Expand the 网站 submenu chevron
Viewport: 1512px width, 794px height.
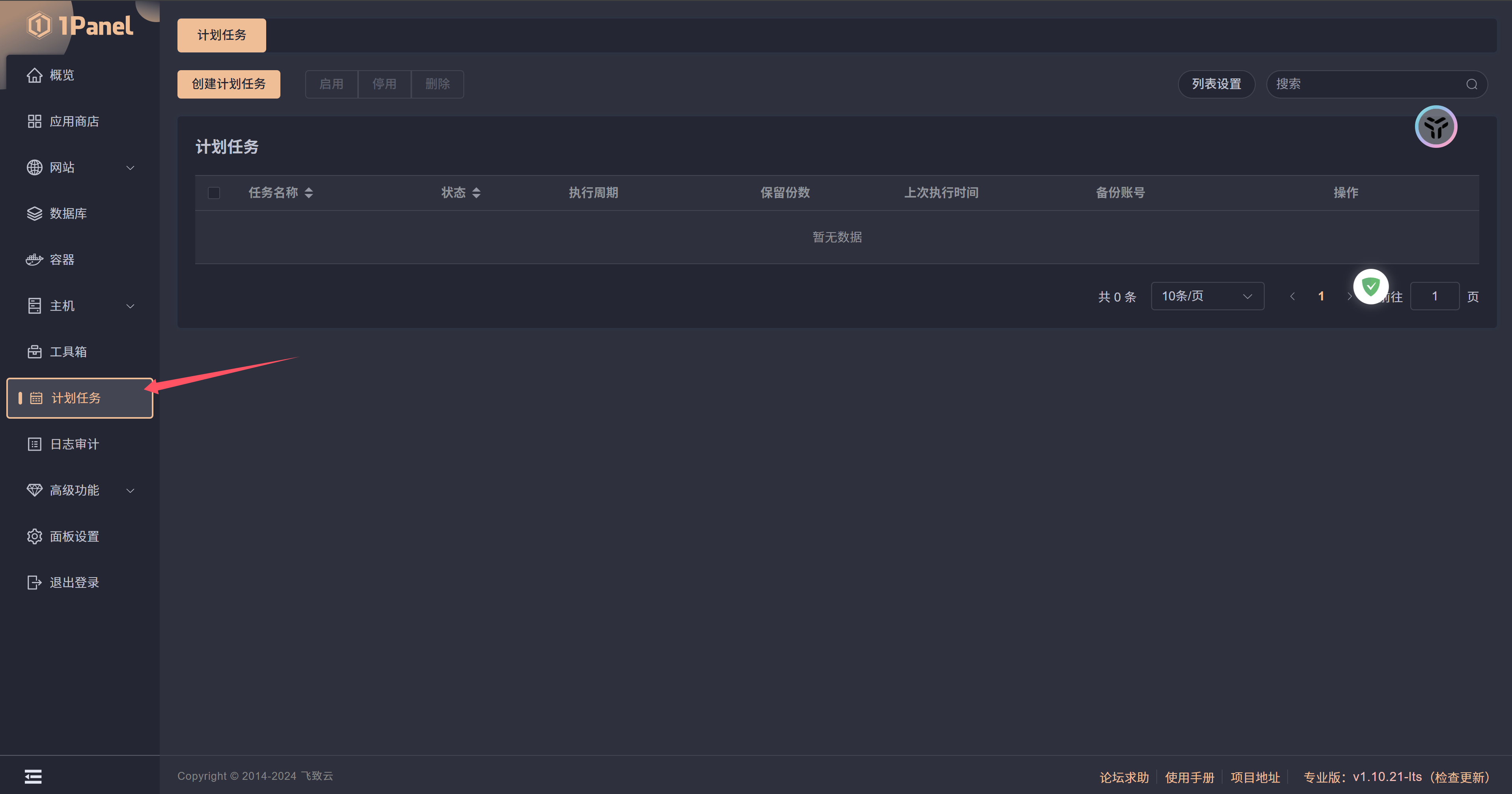(130, 168)
